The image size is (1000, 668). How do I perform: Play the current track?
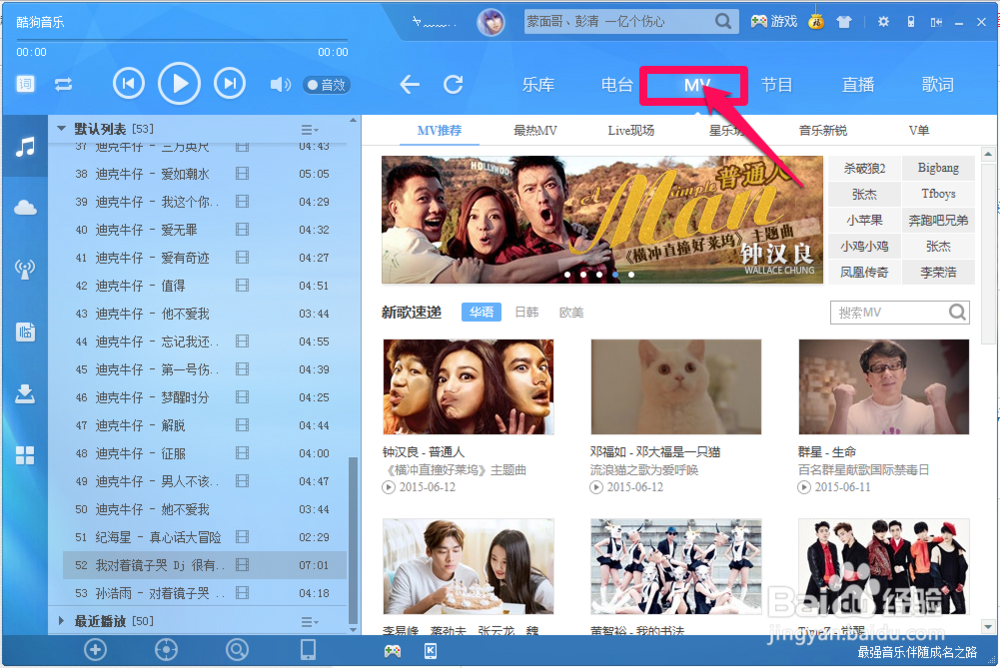click(179, 84)
